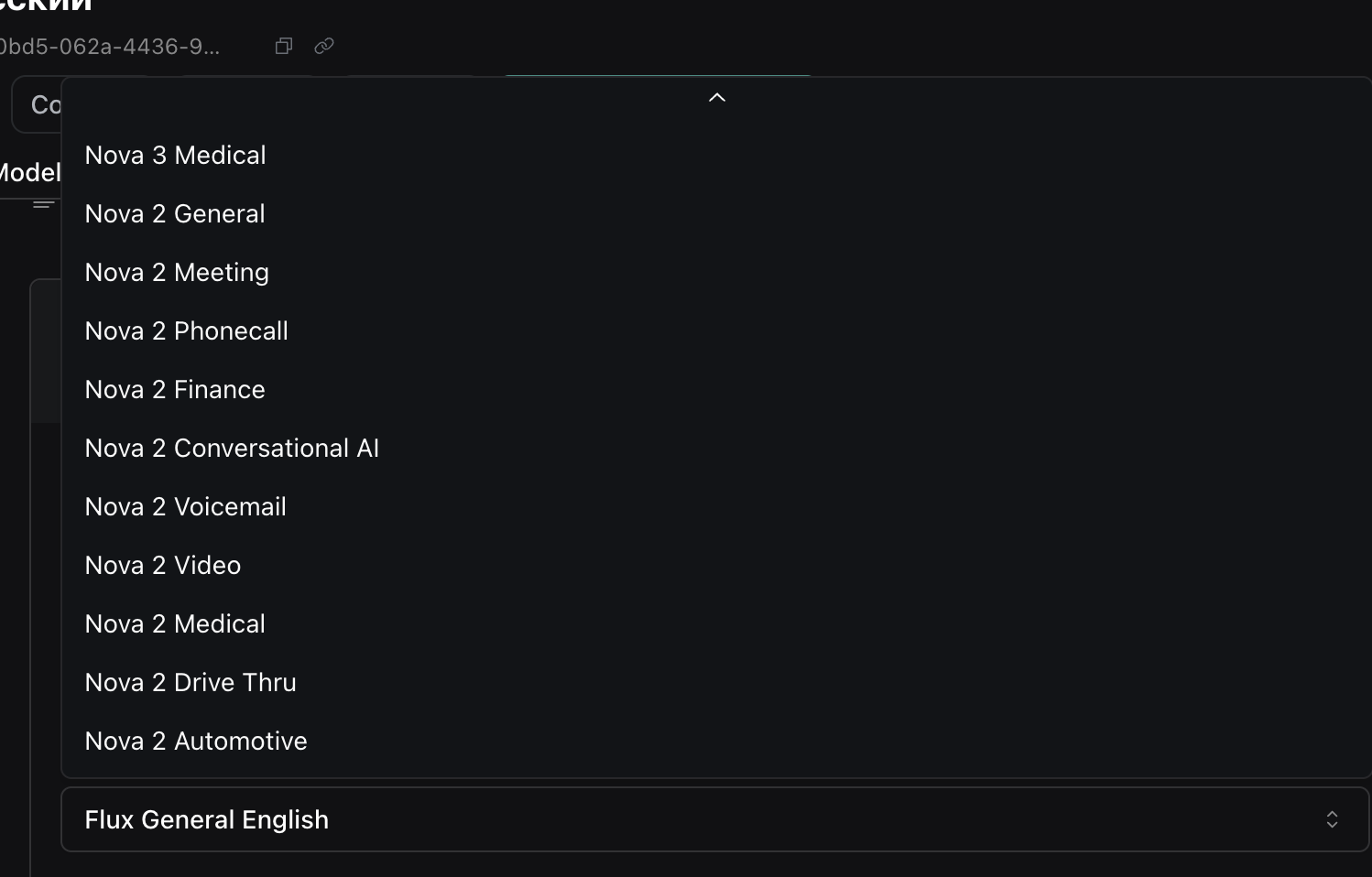The height and width of the screenshot is (877, 1372).
Task: Choose Nova 2 General model
Action: (x=175, y=214)
